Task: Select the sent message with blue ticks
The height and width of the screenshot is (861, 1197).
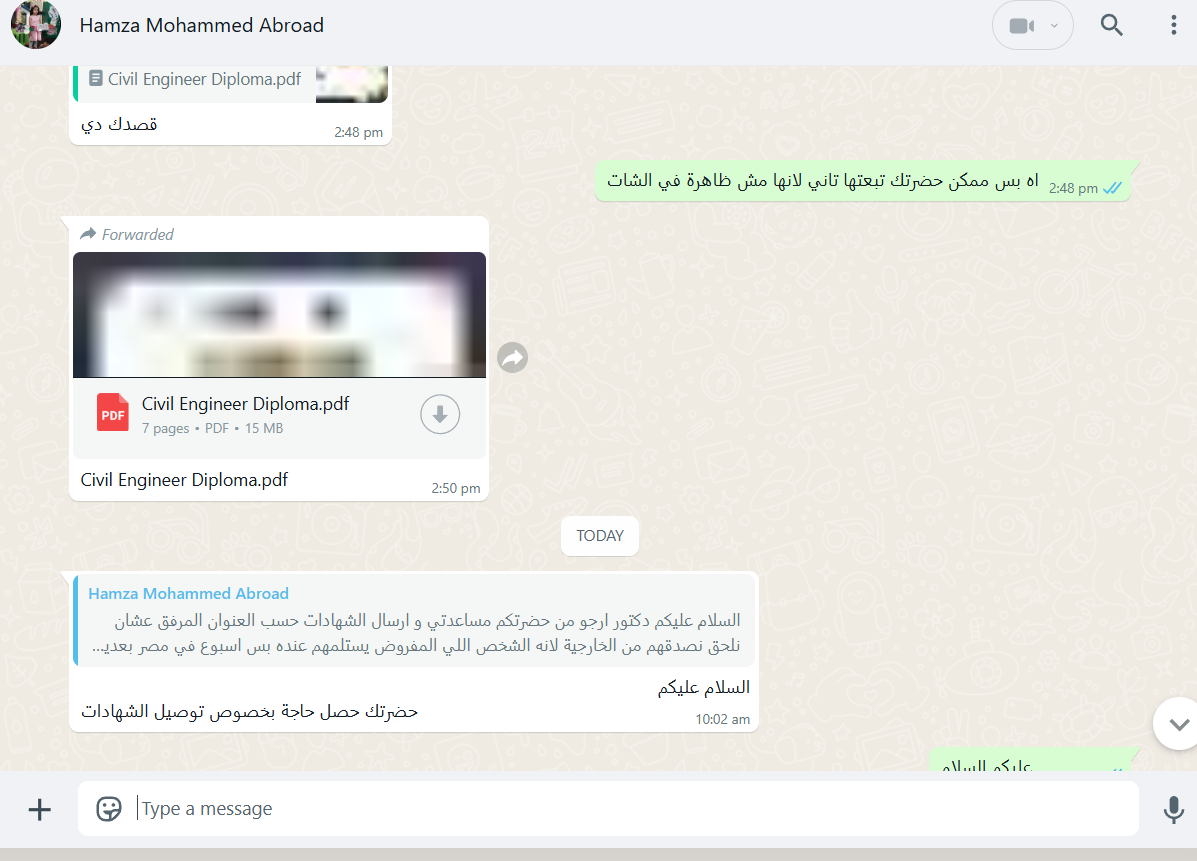Action: coord(863,182)
